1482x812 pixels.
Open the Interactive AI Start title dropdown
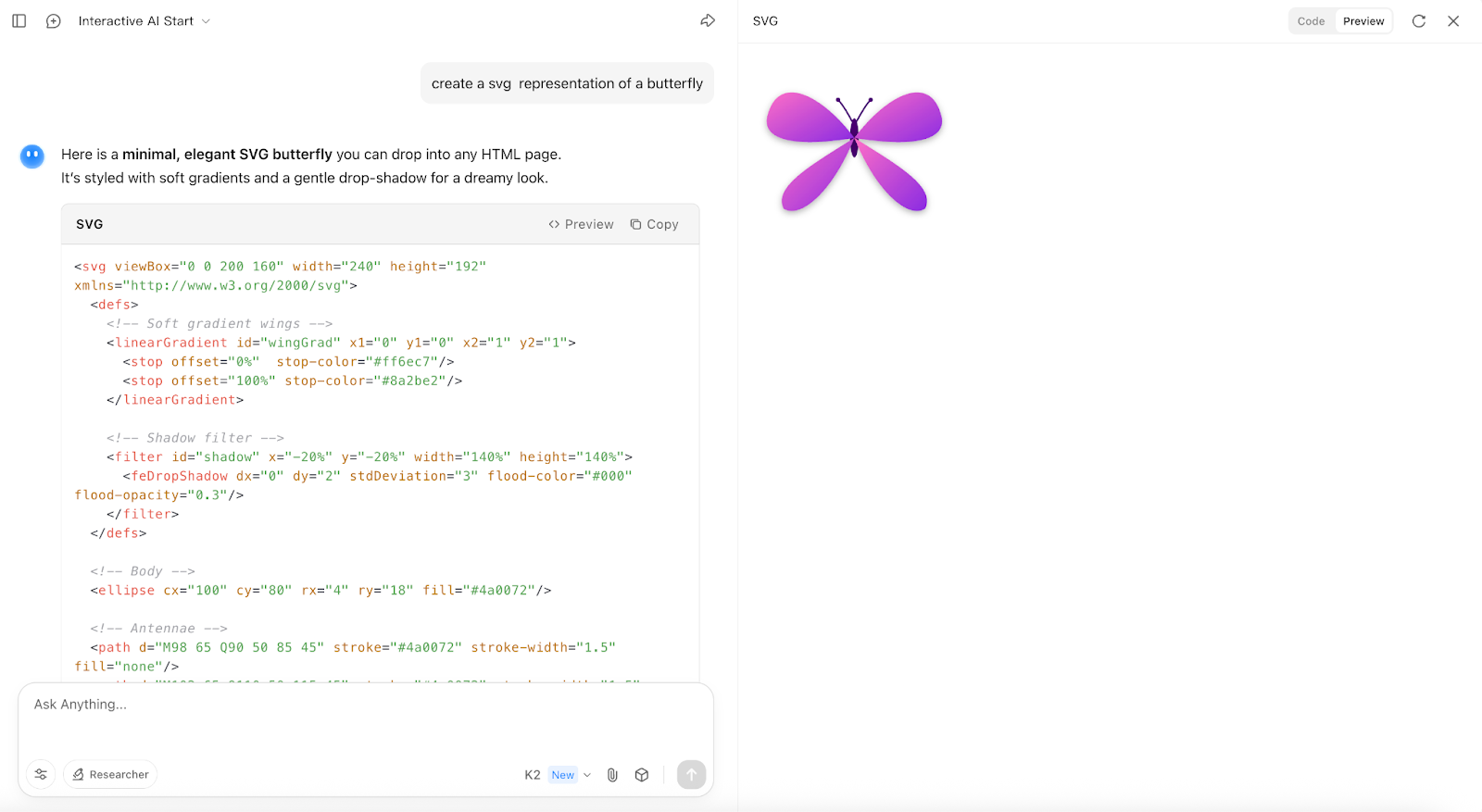(144, 20)
